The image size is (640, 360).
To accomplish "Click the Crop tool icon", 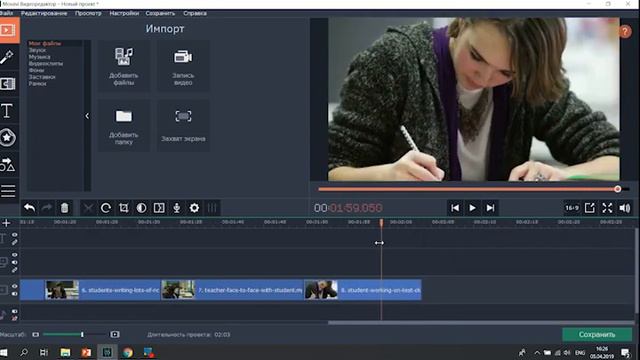I will click(124, 208).
